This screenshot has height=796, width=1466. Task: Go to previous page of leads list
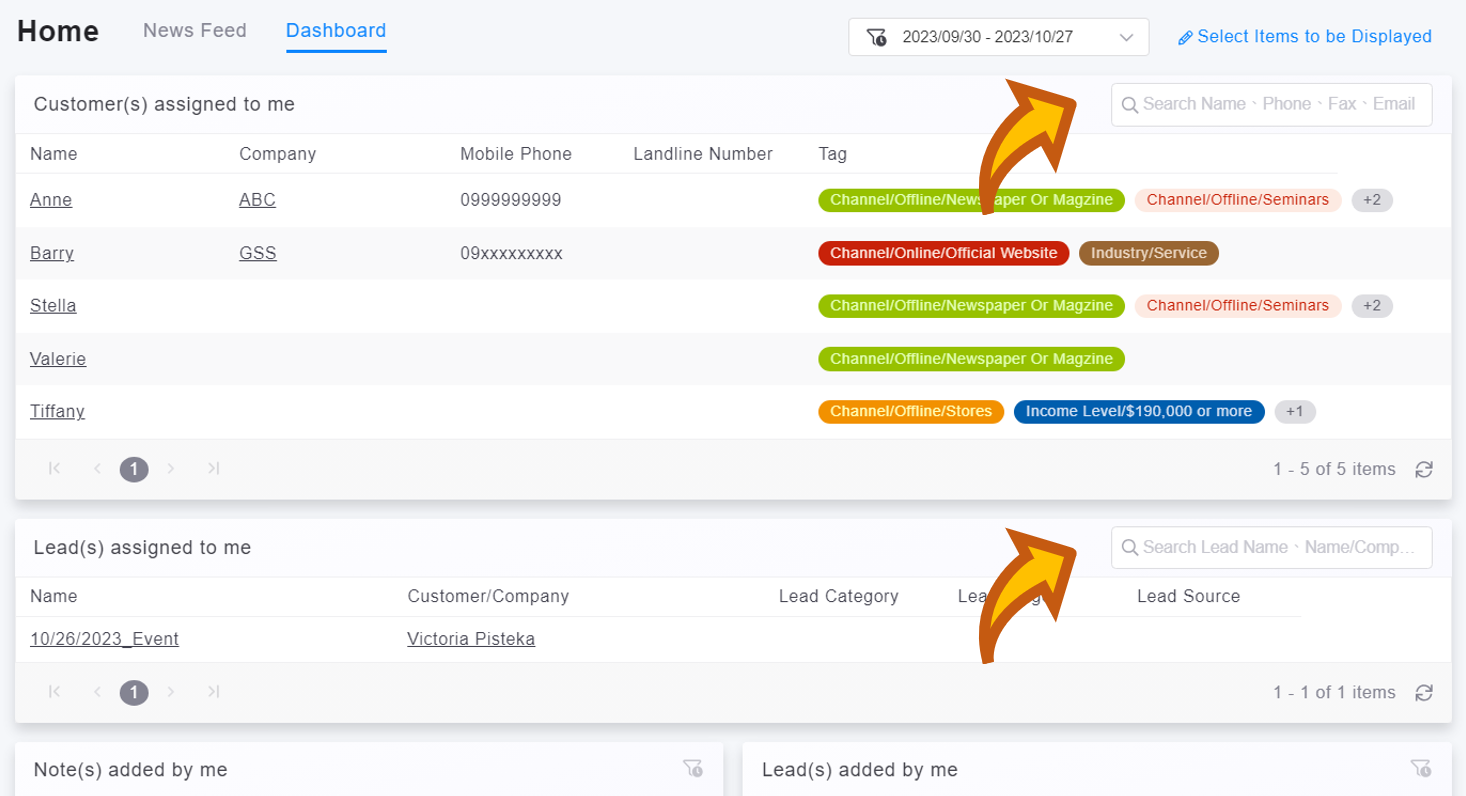click(x=97, y=691)
